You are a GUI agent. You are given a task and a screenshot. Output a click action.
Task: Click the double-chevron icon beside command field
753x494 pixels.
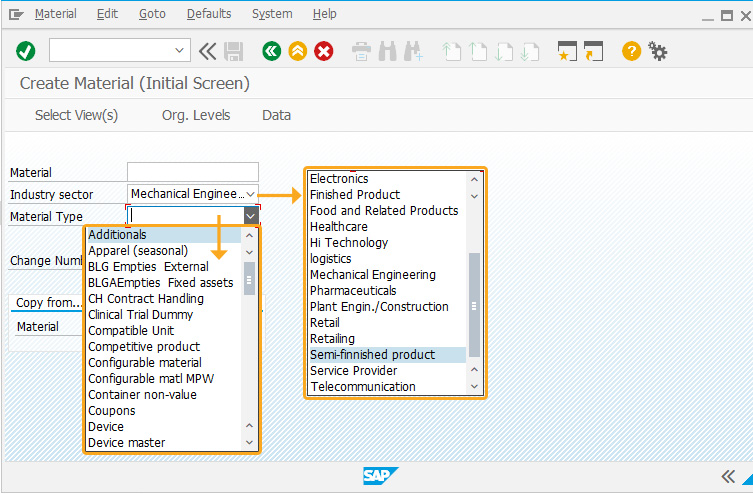tap(207, 51)
